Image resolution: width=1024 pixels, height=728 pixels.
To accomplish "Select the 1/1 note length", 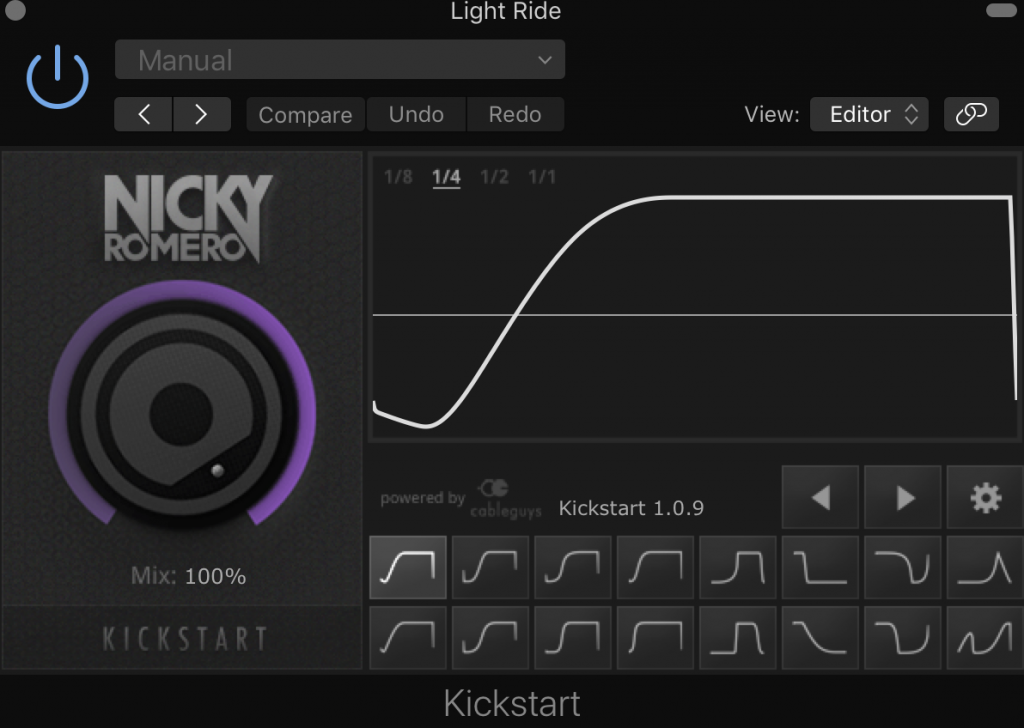I will point(542,177).
